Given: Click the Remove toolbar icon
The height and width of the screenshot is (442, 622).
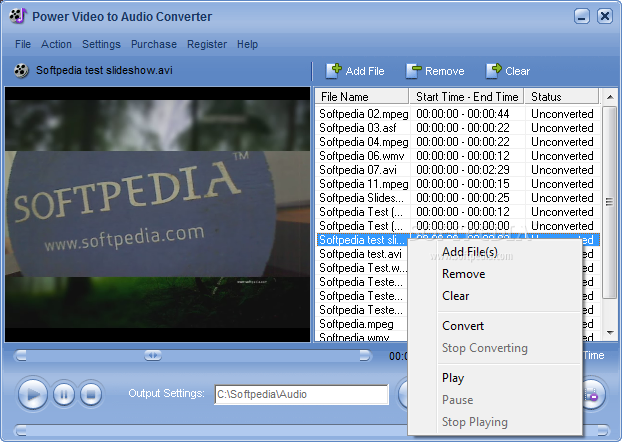Looking at the screenshot, I should point(414,71).
